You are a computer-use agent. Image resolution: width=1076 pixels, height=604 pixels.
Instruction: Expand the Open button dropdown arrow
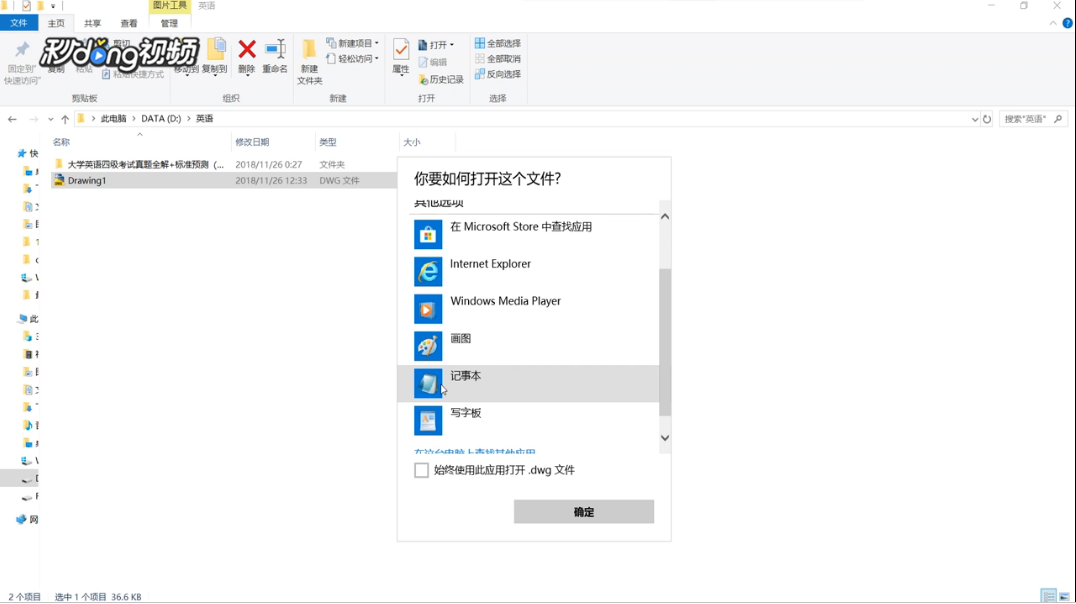coord(452,45)
